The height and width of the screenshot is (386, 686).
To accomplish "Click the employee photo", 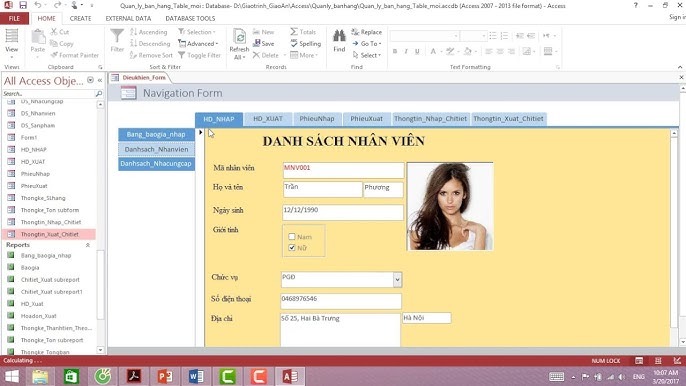I will pyautogui.click(x=450, y=207).
